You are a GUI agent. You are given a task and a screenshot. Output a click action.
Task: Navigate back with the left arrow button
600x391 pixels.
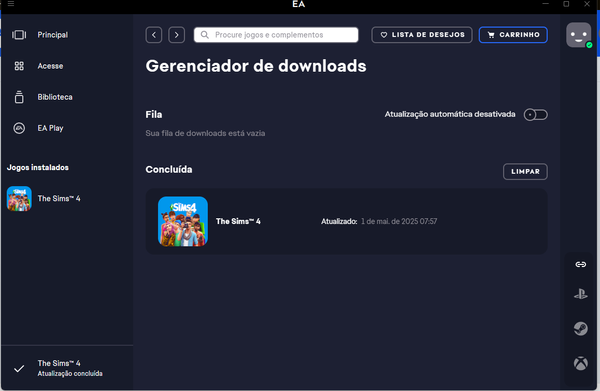point(154,35)
